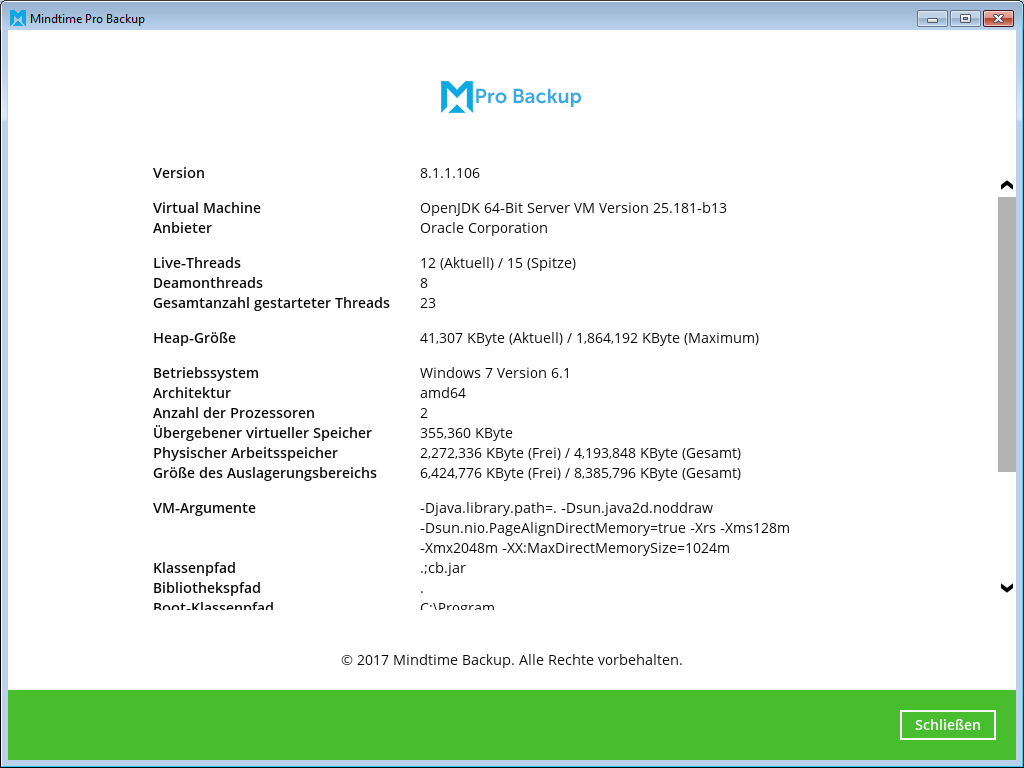Screen dimensions: 1024x768
Task: Select the Oracle Corporation value
Action: click(x=483, y=228)
